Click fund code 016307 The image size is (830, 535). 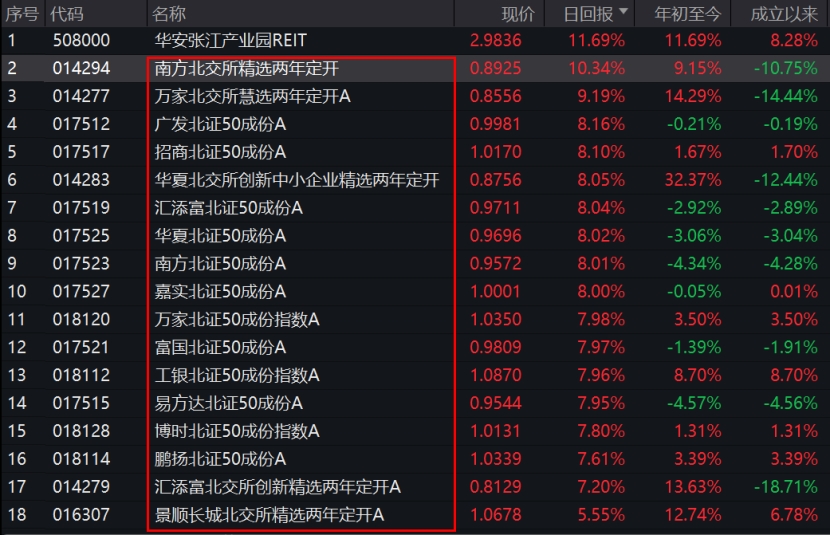coord(82,515)
